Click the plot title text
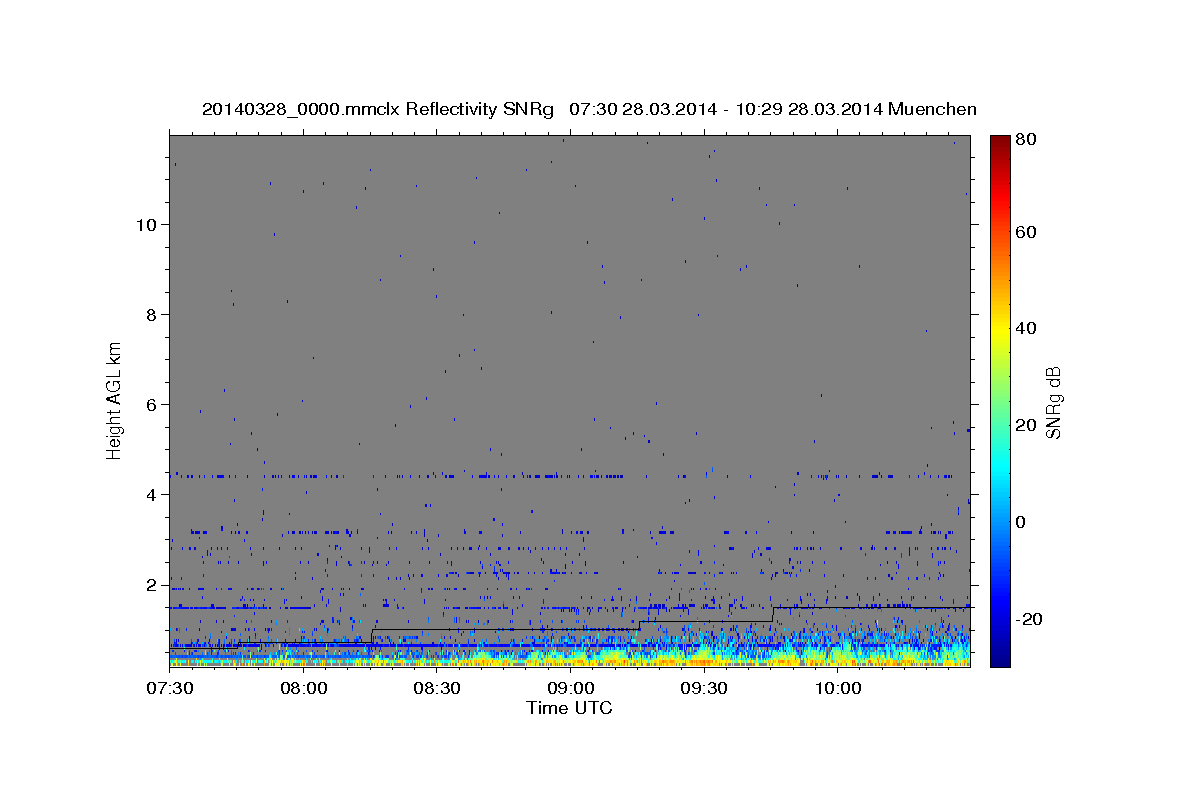This screenshot has width=1200, height=800. 589,109
